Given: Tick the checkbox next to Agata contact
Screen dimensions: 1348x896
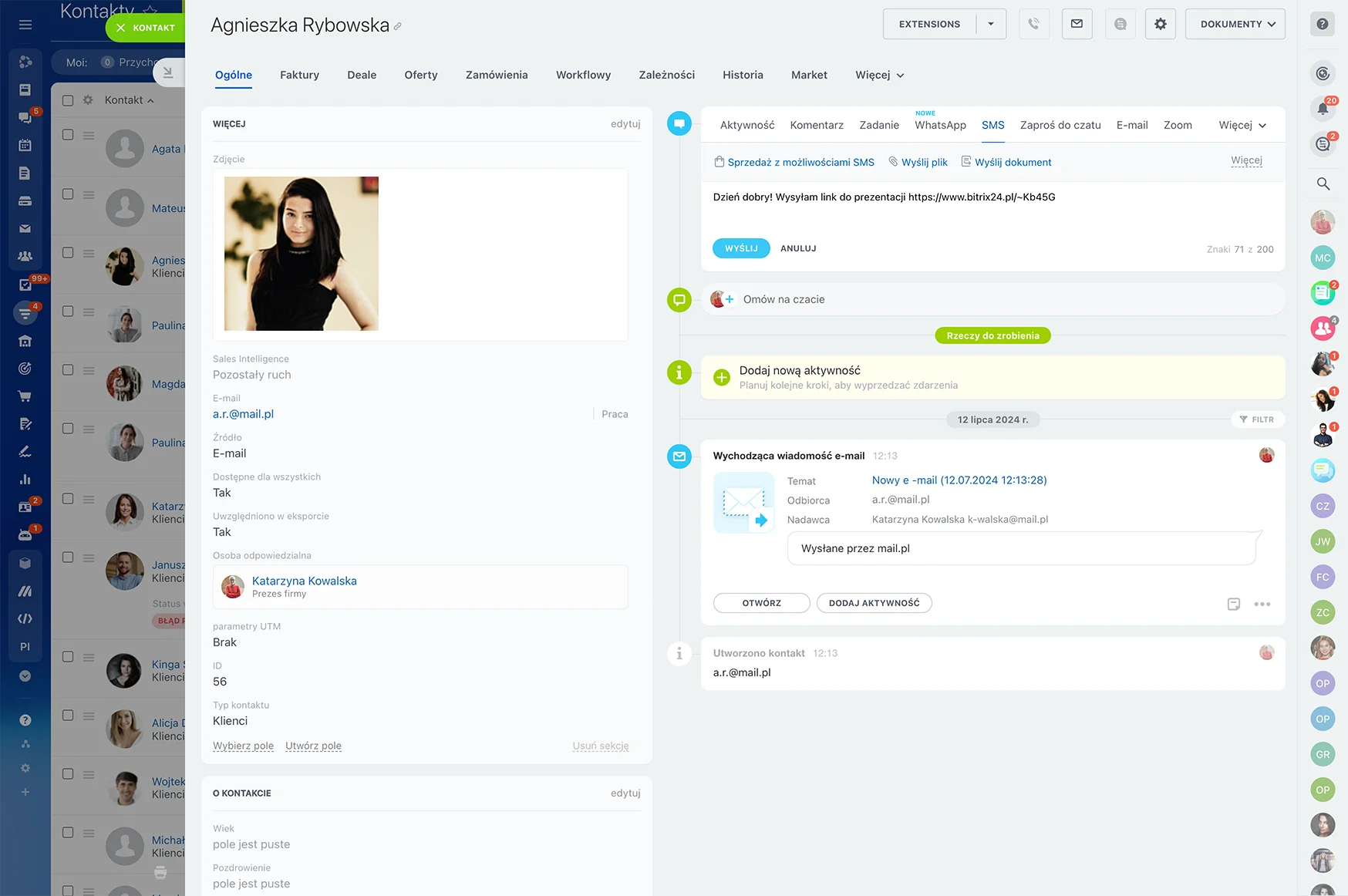Looking at the screenshot, I should pos(68,135).
